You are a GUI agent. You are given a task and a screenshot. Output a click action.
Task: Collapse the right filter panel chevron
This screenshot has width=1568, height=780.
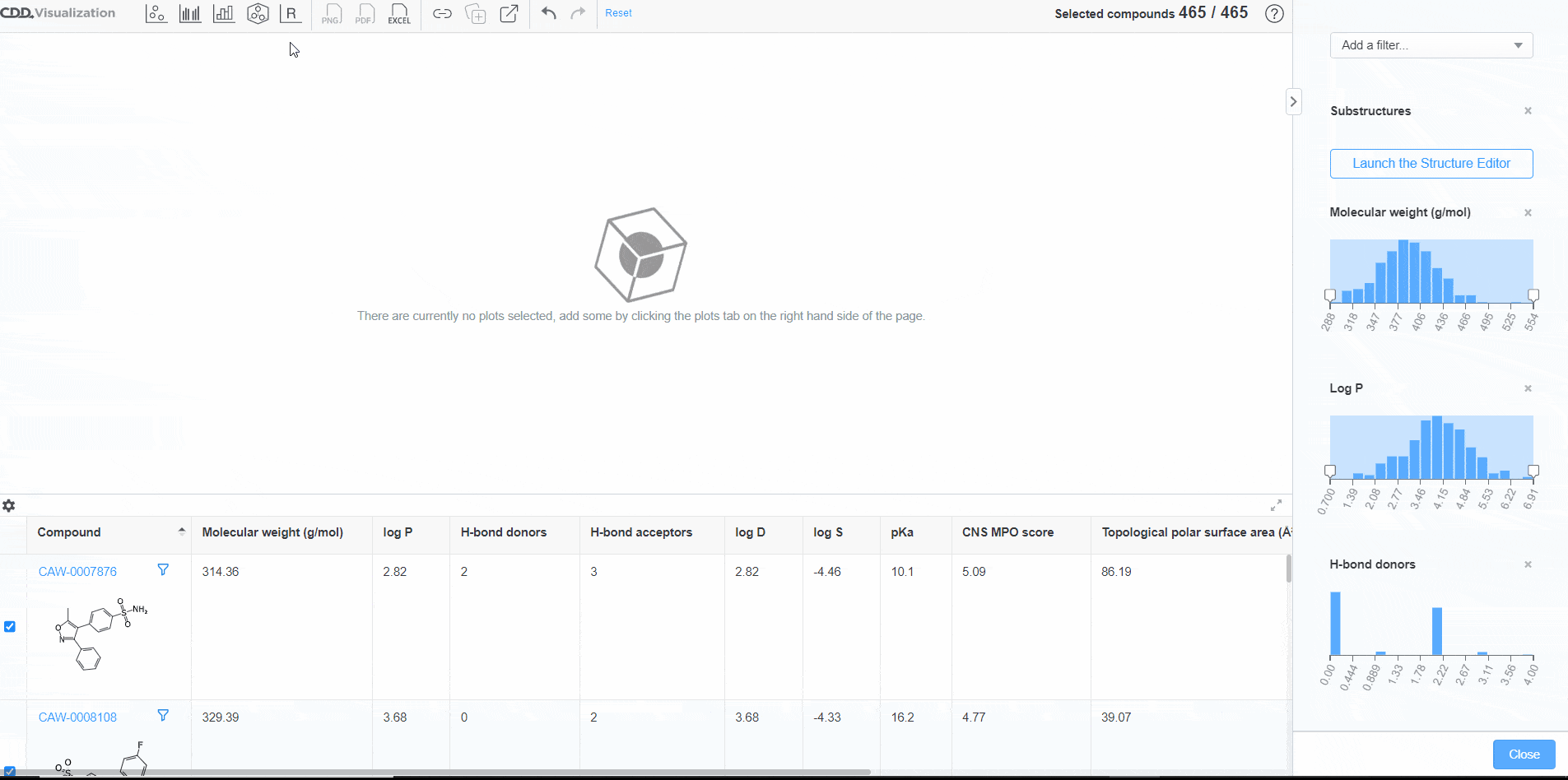tap(1293, 102)
